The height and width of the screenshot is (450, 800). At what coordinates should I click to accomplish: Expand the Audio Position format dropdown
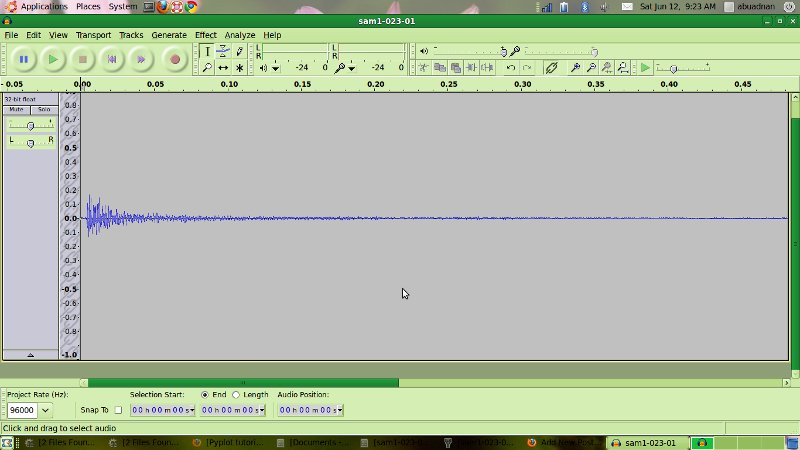340,410
